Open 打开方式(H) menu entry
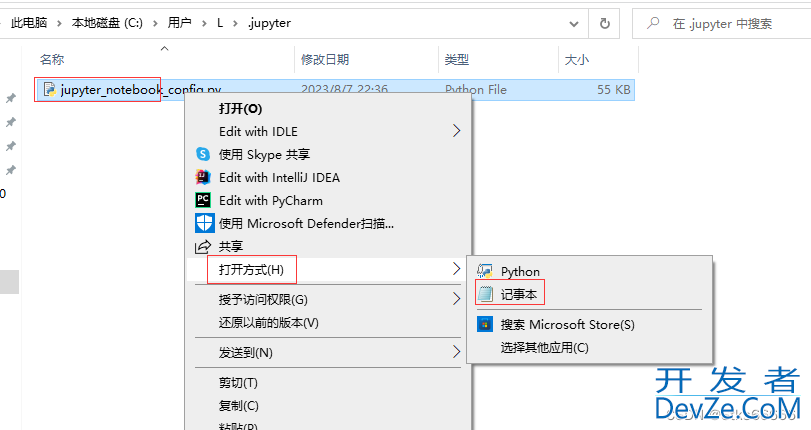The height and width of the screenshot is (430, 811). [251, 270]
